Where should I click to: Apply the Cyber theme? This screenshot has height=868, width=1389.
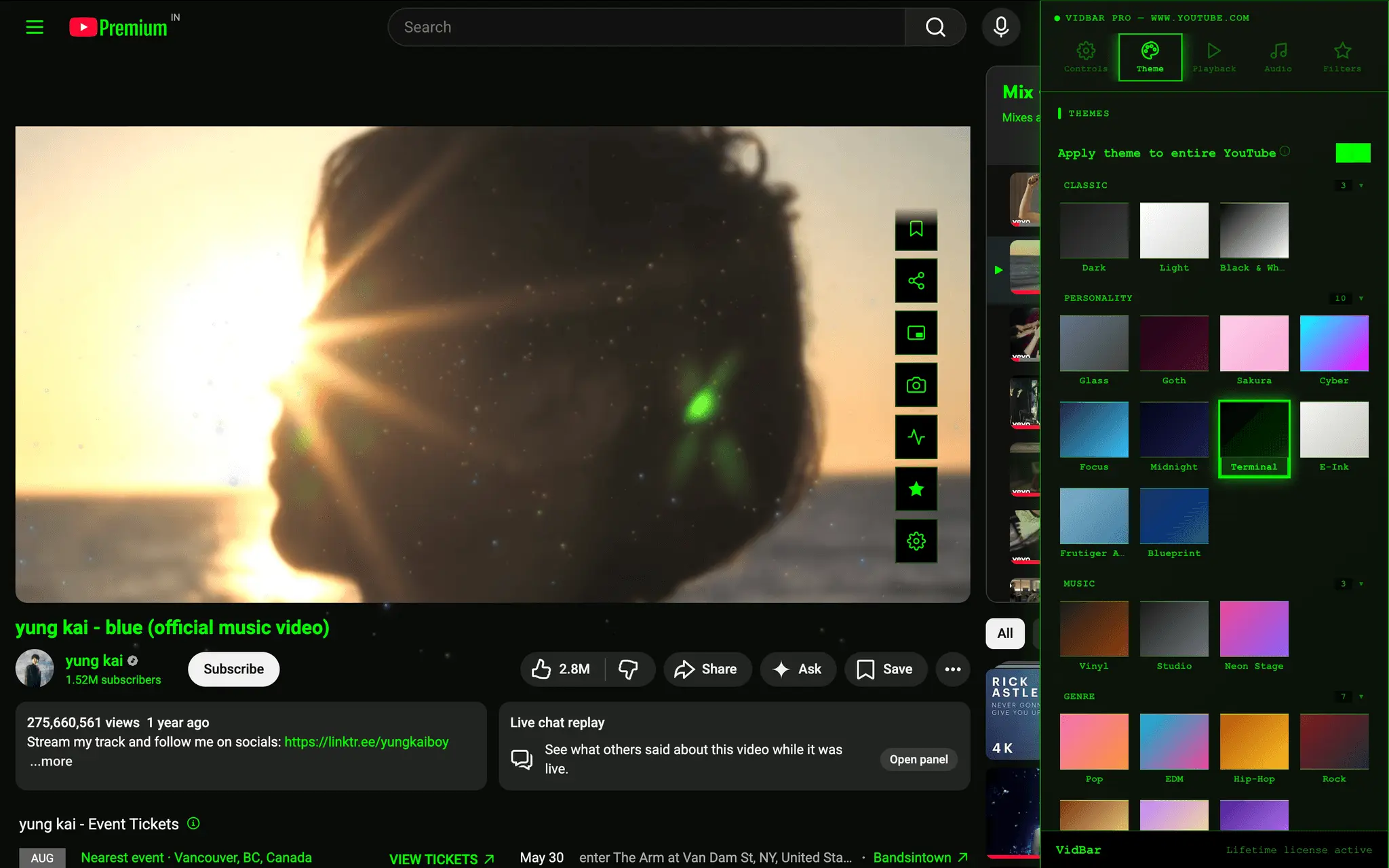tap(1334, 351)
